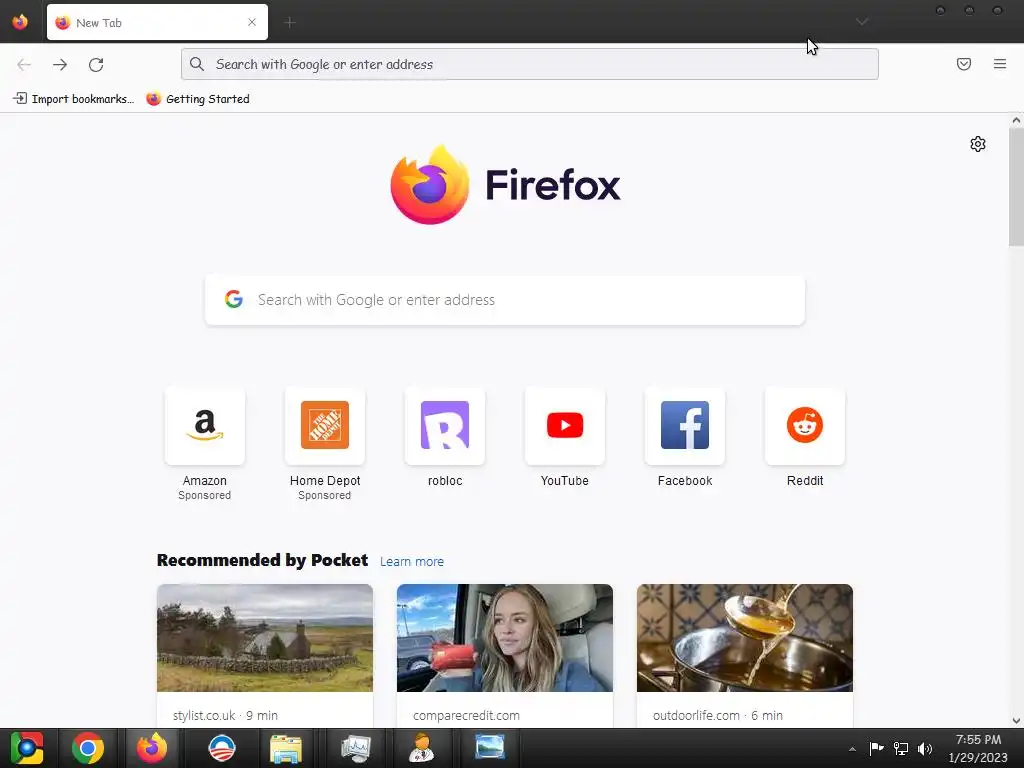Viewport: 1024px width, 768px height.
Task: Open the file explorer folder in taskbar
Action: (x=286, y=748)
